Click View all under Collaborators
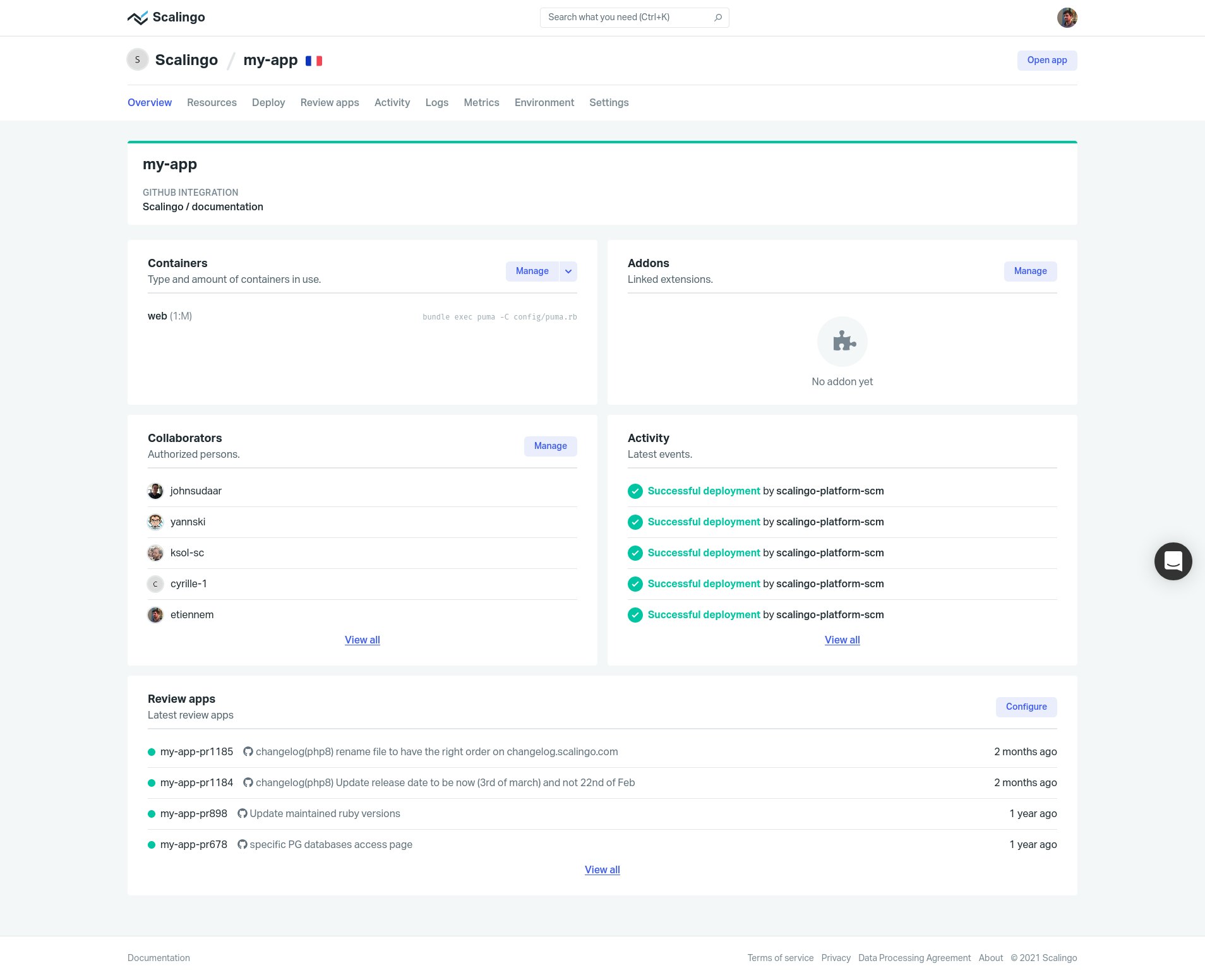The image size is (1205, 980). coord(363,640)
